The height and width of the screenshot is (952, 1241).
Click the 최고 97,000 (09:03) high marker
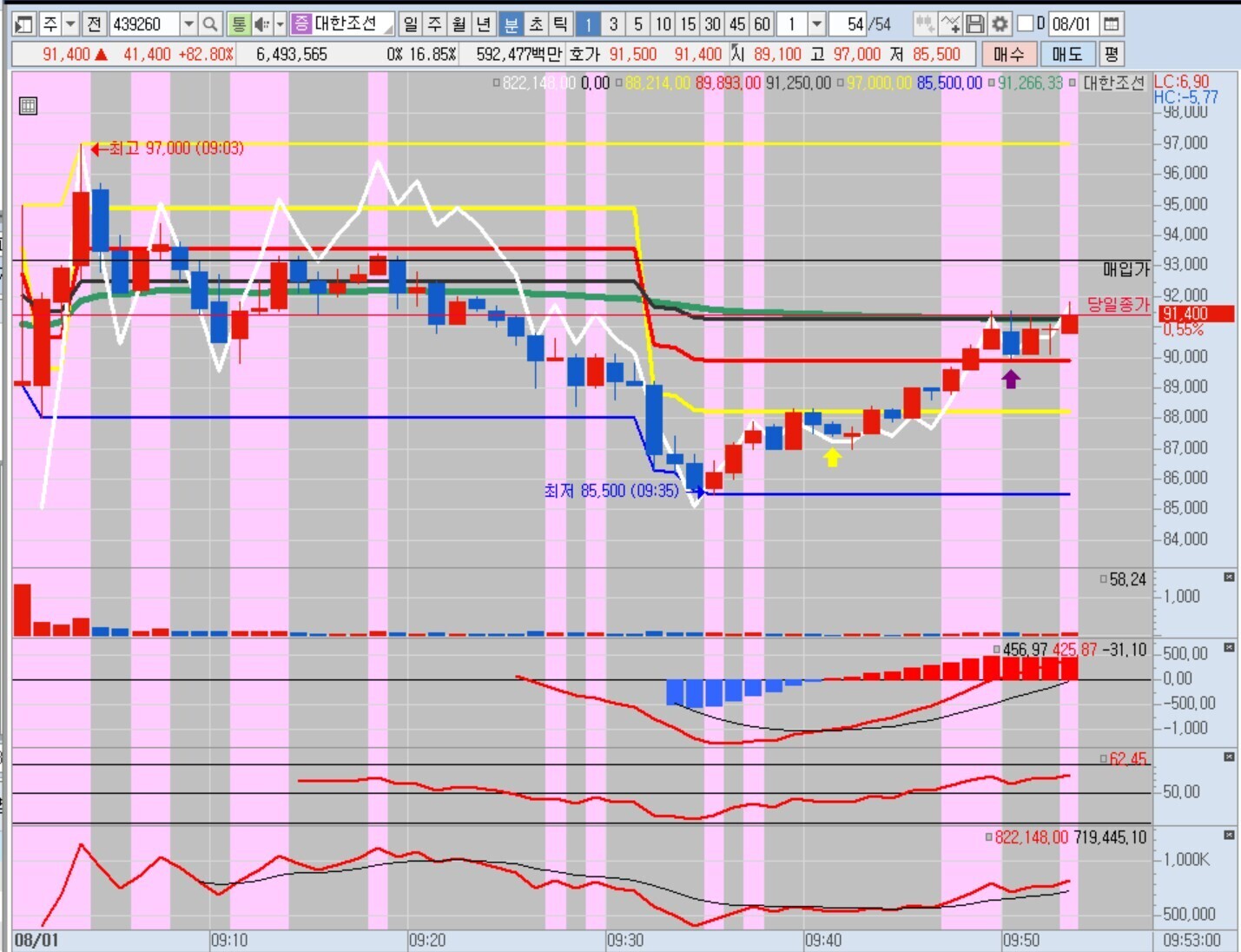click(168, 149)
